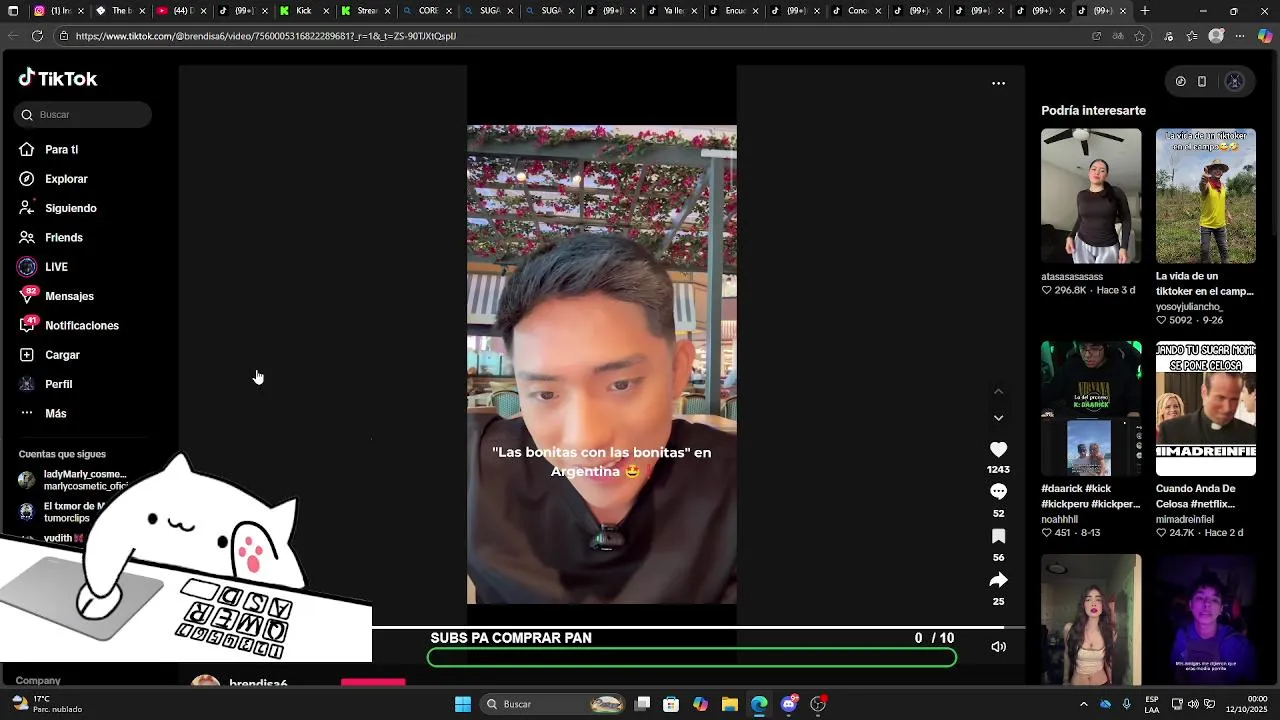This screenshot has width=1280, height=720.
Task: Share video with the arrow icon
Action: point(998,580)
